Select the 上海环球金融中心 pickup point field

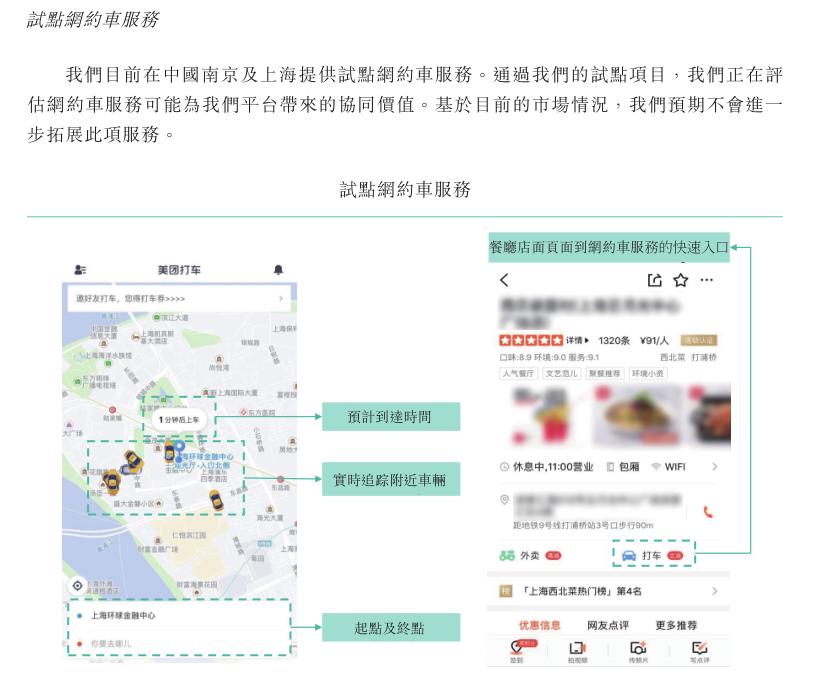[179, 615]
